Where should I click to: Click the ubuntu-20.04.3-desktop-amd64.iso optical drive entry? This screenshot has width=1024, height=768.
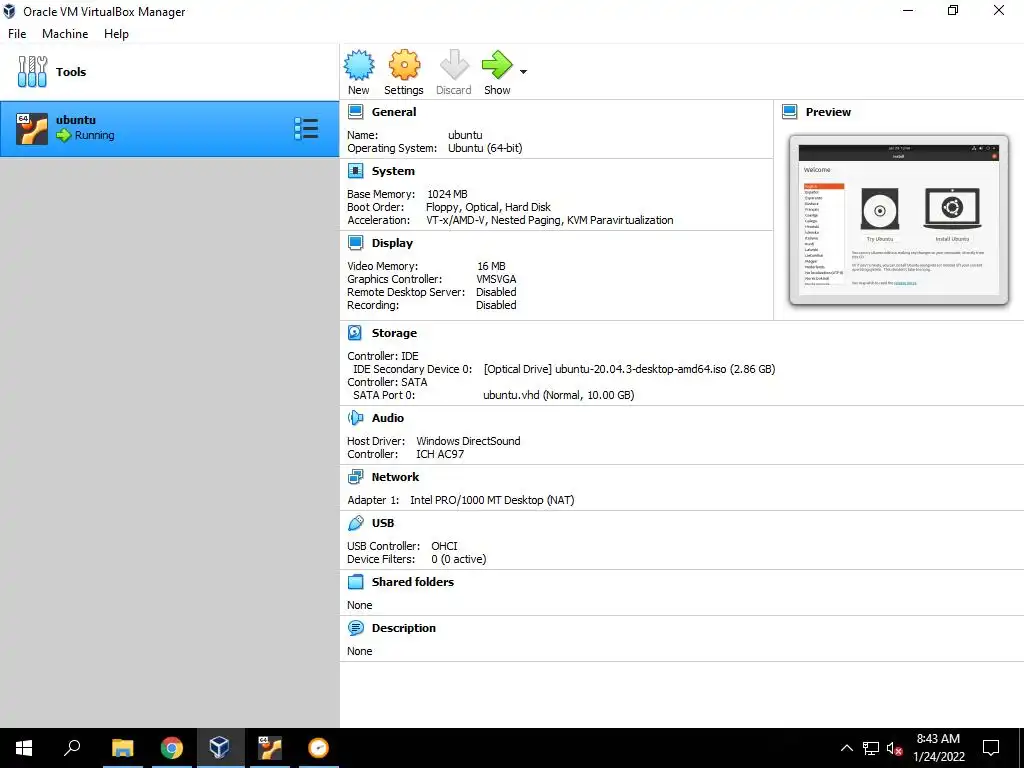click(630, 369)
